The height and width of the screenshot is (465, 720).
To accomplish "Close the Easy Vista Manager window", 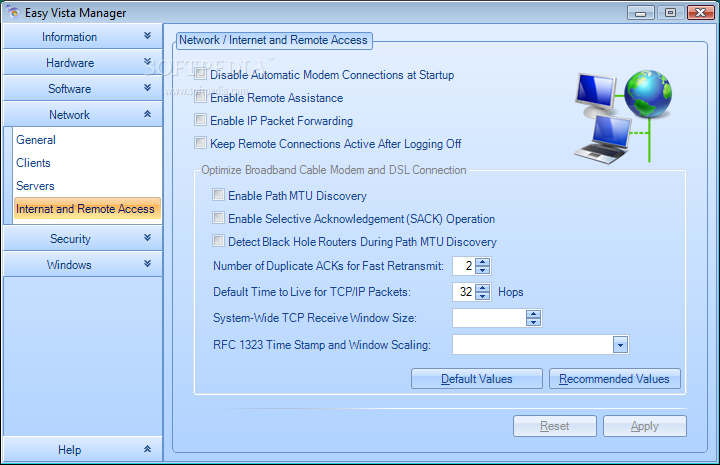I will pyautogui.click(x=701, y=13).
